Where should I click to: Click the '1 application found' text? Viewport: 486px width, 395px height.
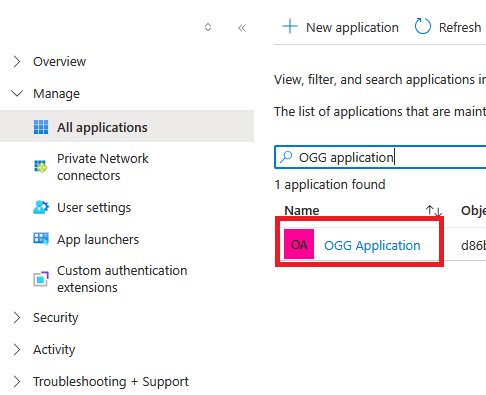330,184
